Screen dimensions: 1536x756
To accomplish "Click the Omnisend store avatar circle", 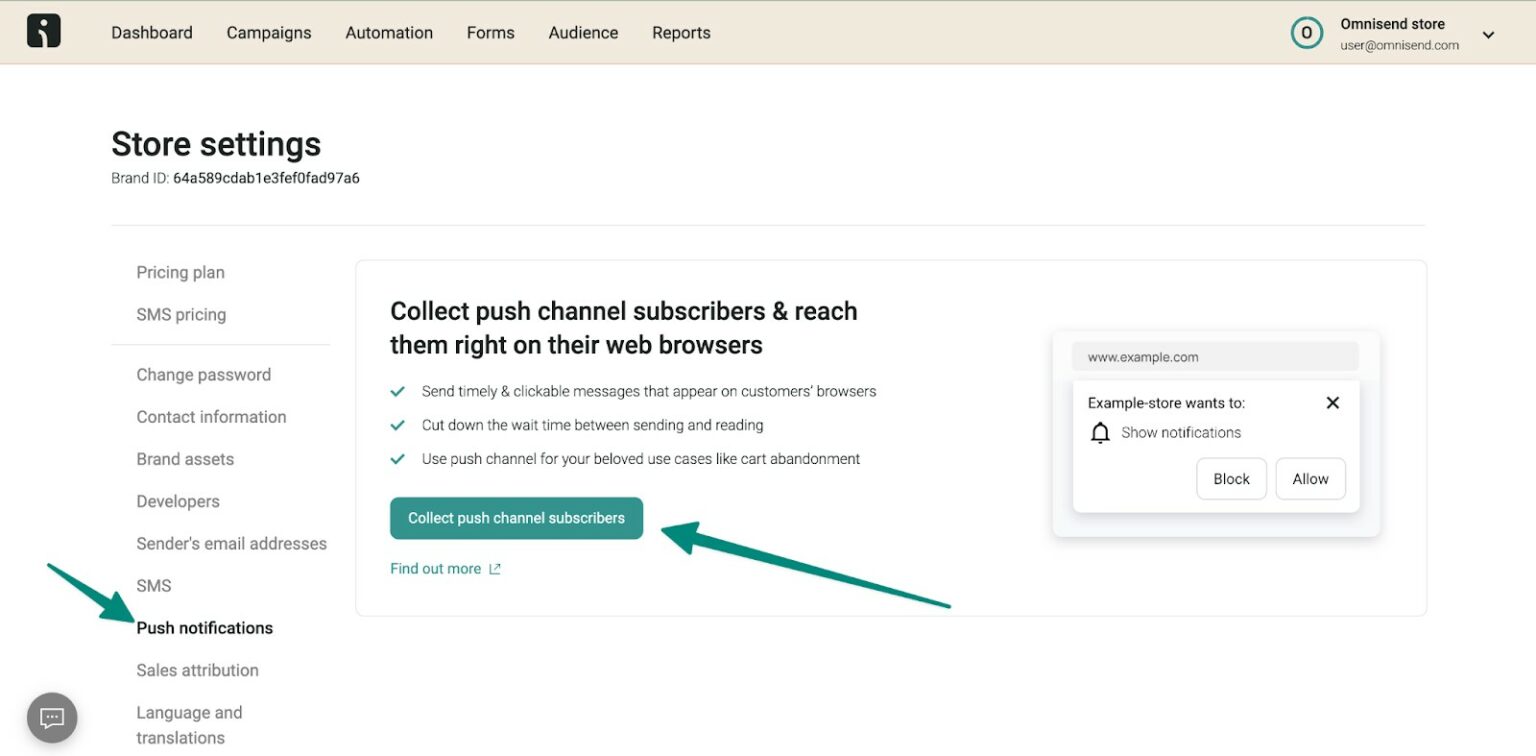I will point(1306,32).
